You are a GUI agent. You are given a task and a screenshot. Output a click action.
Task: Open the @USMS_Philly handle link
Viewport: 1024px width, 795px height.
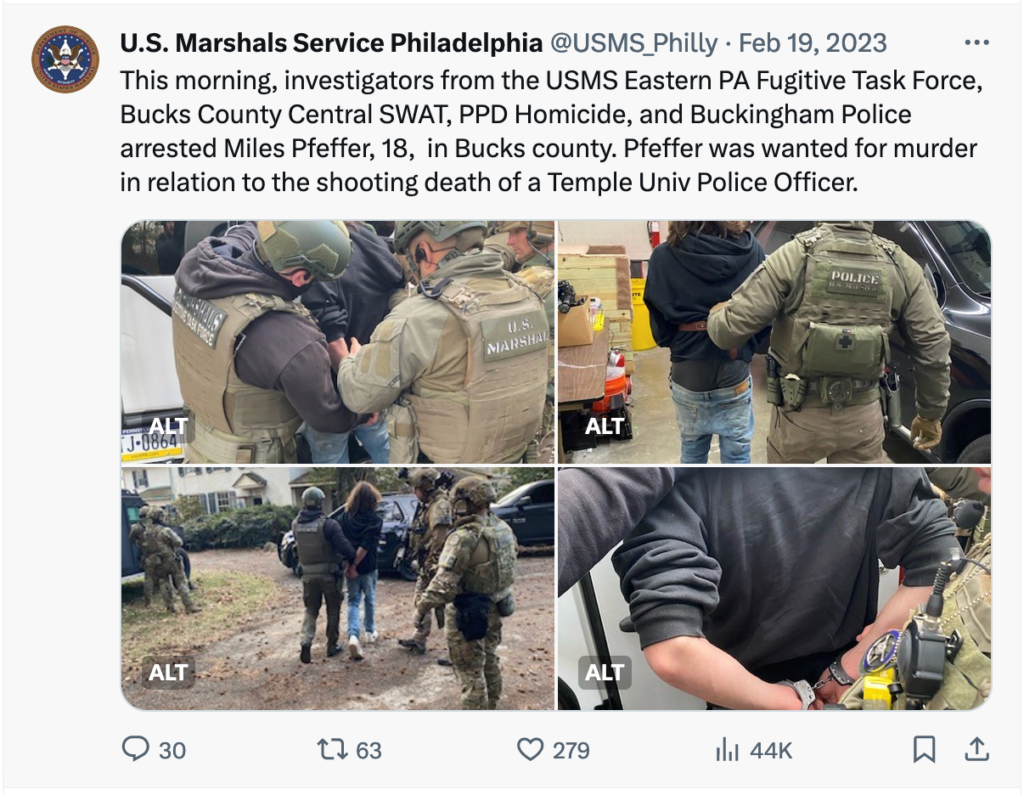point(633,43)
